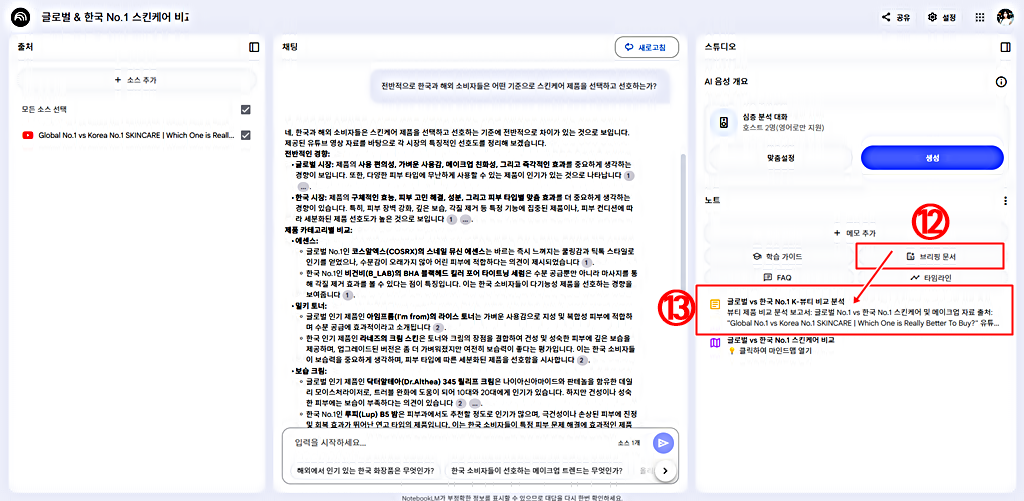Click citation 1 after 보여줍니다 in 에센스 section

pos(347,295)
